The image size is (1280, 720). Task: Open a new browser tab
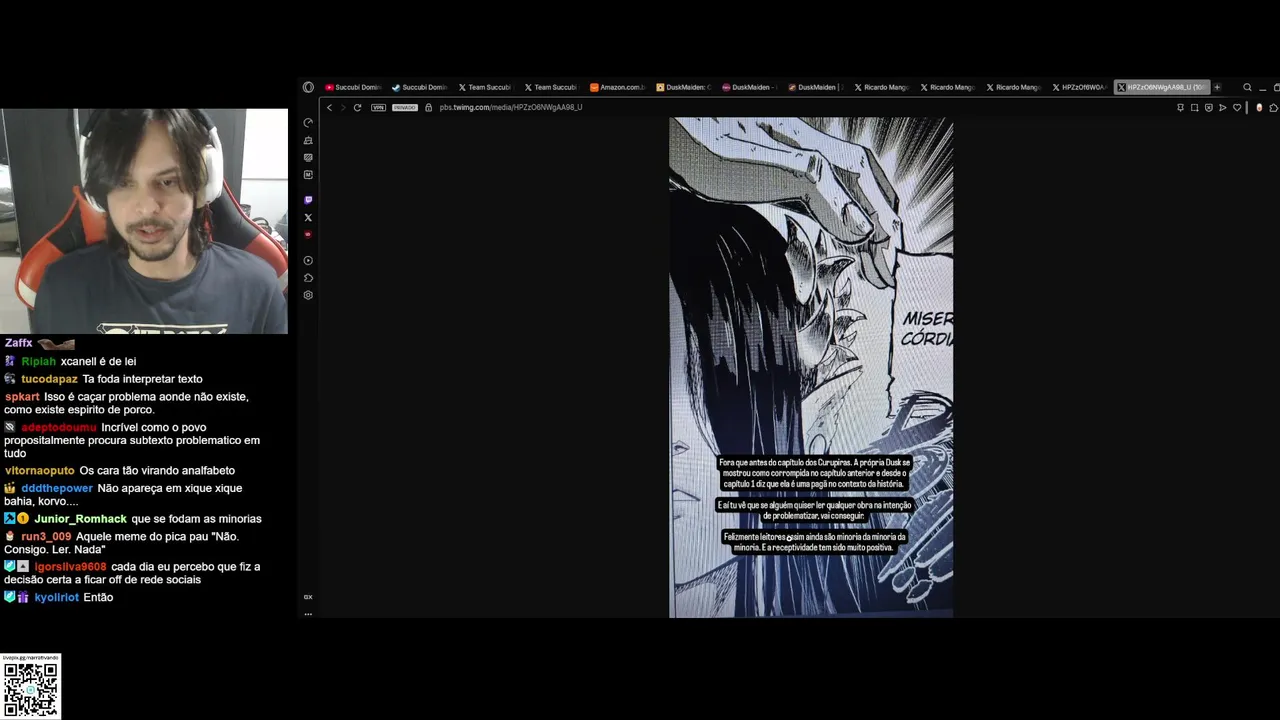1217,87
